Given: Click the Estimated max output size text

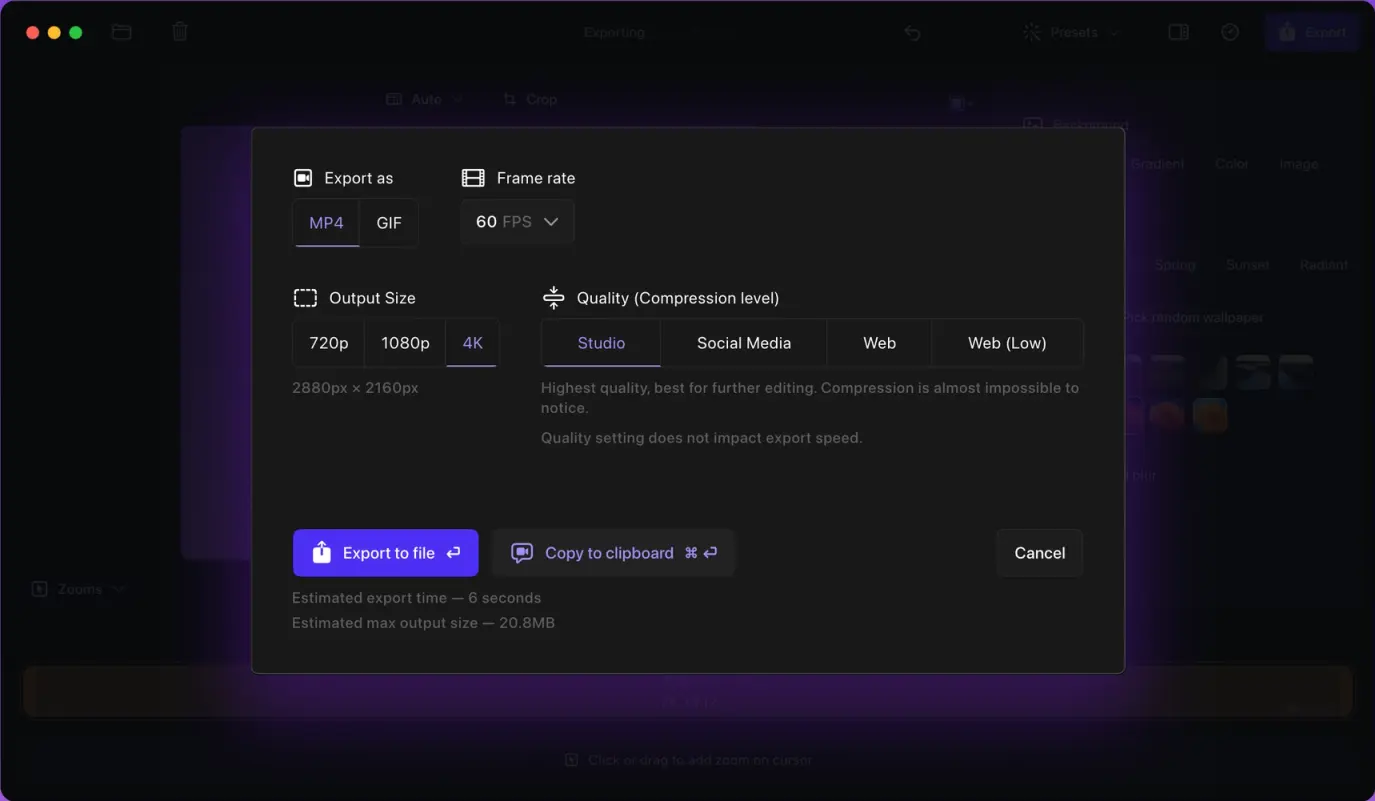Looking at the screenshot, I should [423, 623].
